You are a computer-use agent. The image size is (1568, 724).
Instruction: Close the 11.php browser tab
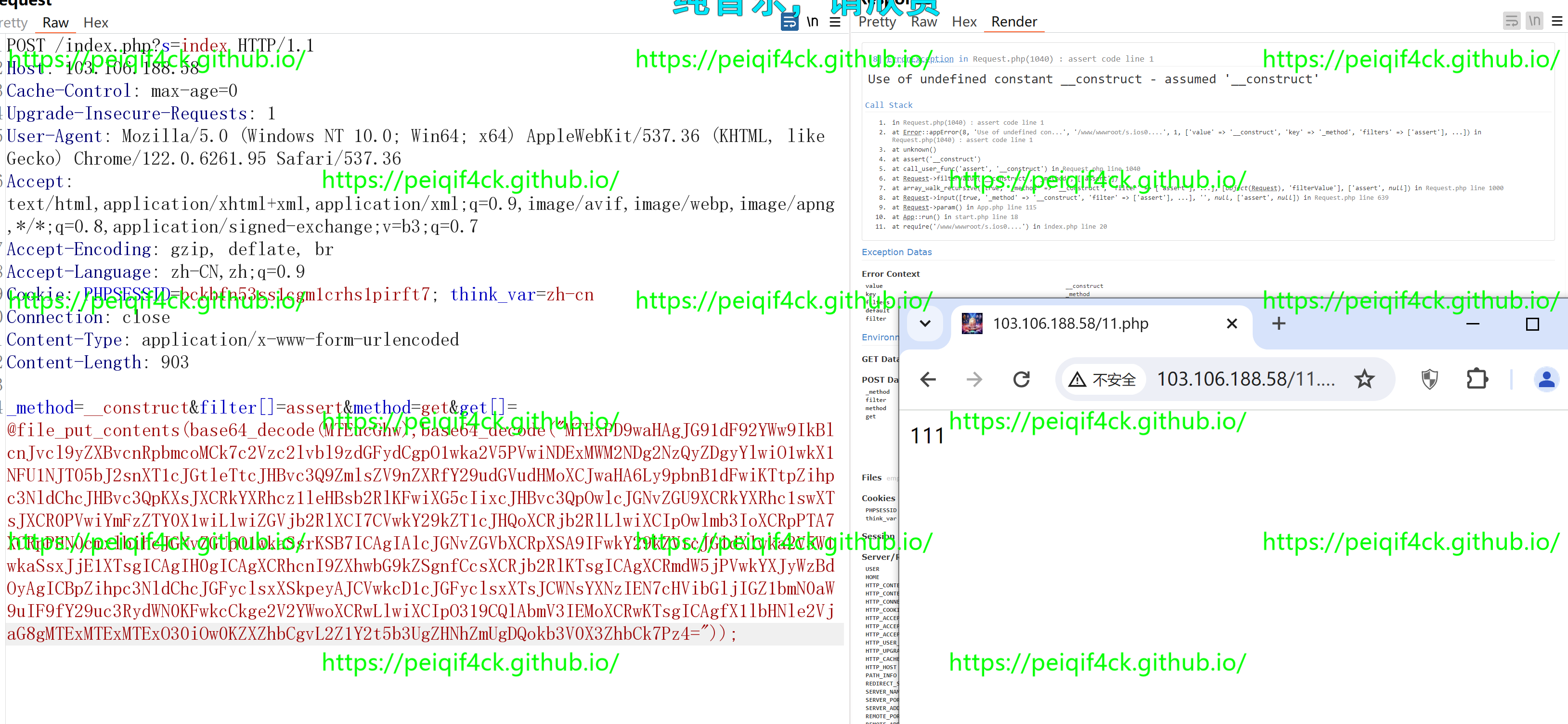[x=1231, y=323]
